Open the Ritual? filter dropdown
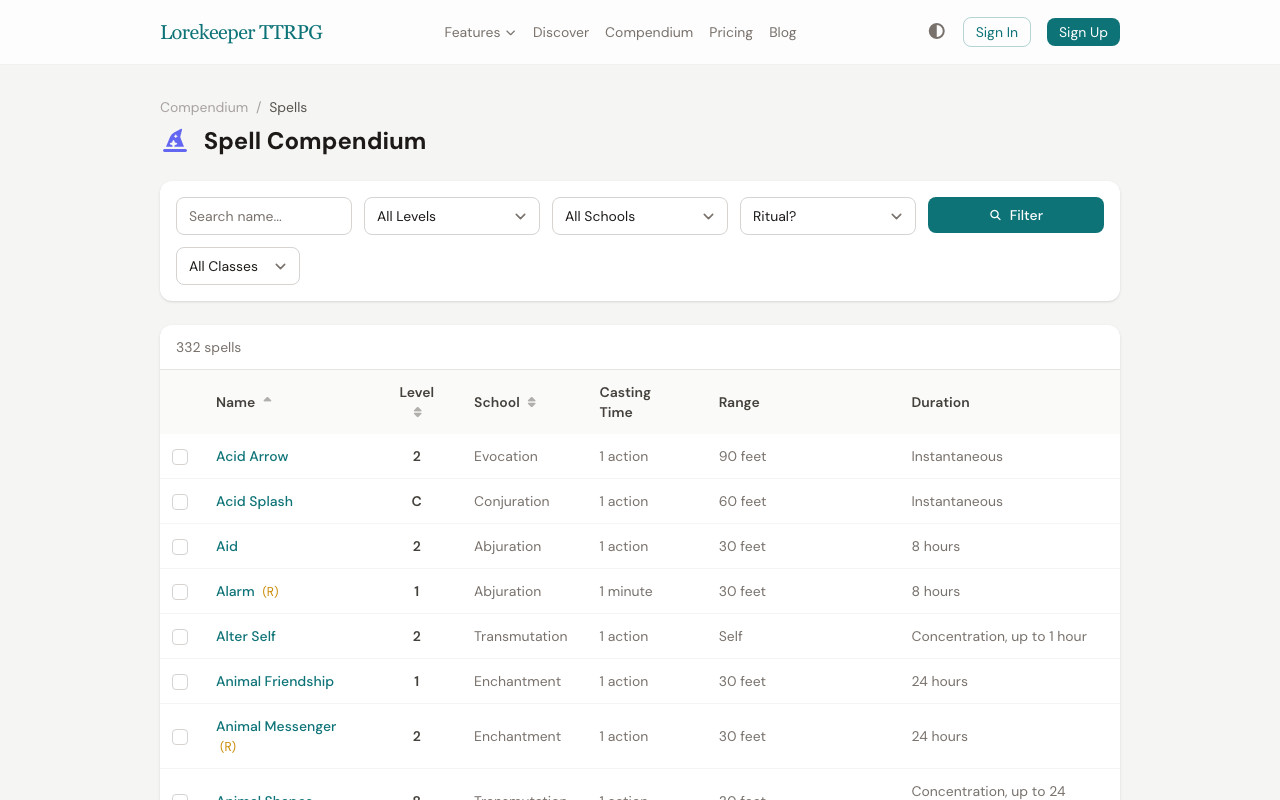Image resolution: width=1280 pixels, height=800 pixels. (x=827, y=216)
